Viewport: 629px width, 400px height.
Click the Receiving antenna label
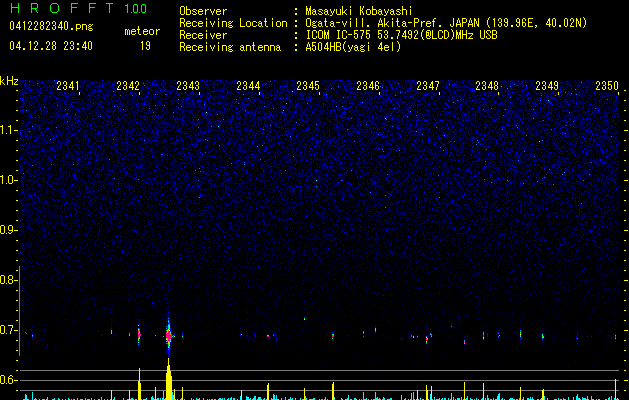[x=230, y=47]
